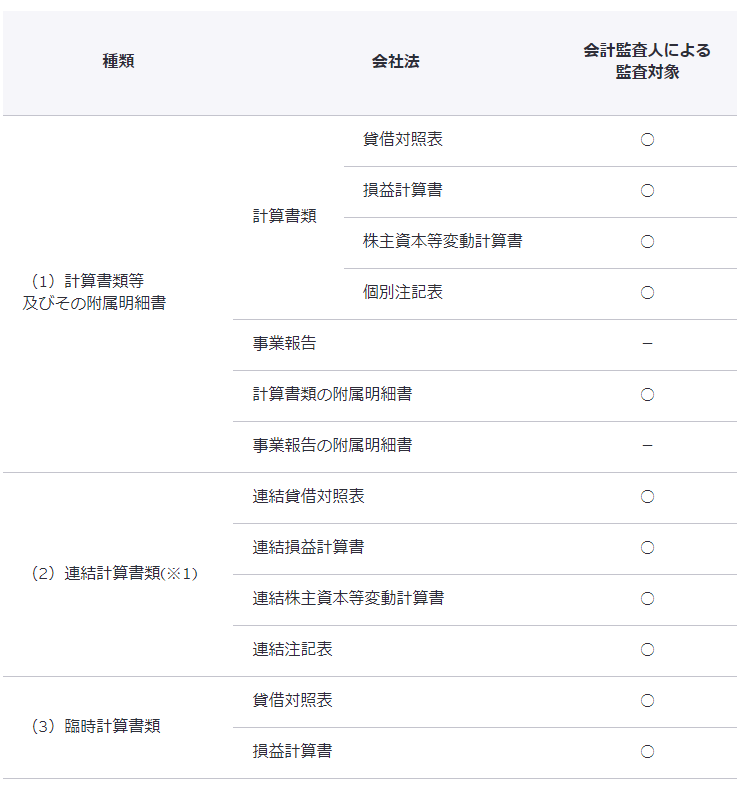Screen dimensions: 738x795
Task: Click the 計算書類 subgroup label
Action: point(284,217)
